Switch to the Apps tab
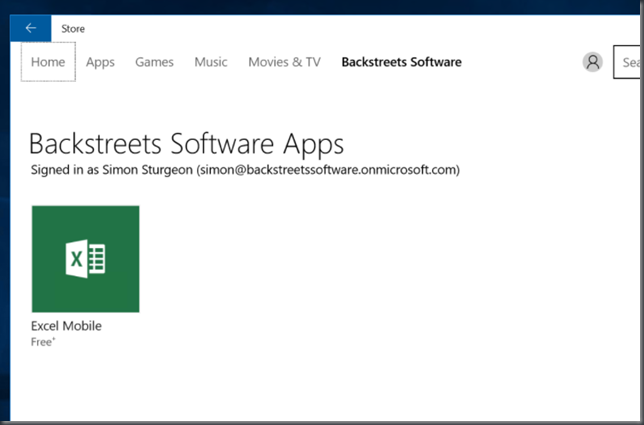This screenshot has width=644, height=425. (100, 62)
